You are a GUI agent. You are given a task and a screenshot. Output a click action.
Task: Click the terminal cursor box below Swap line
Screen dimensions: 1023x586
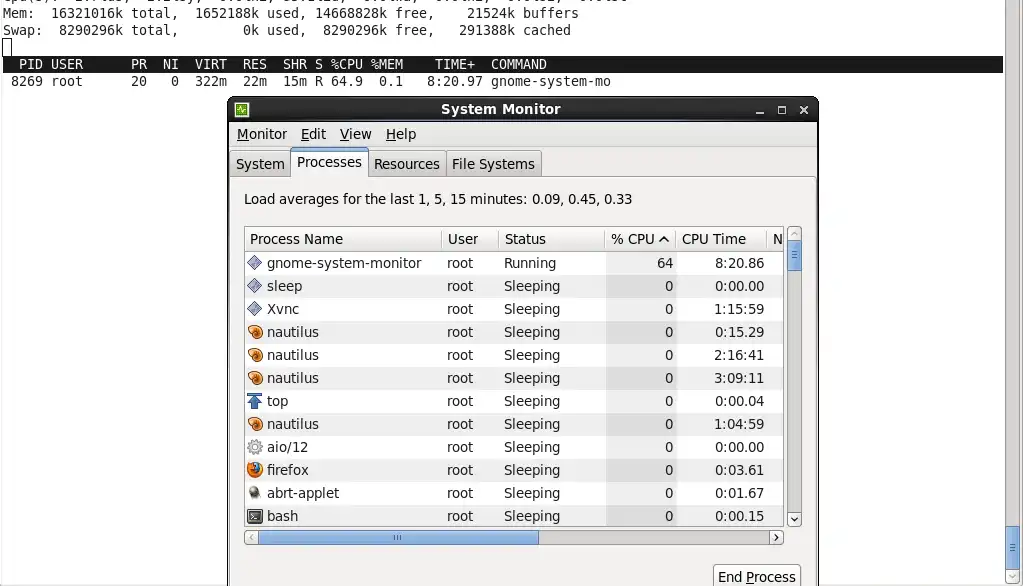(x=7, y=47)
